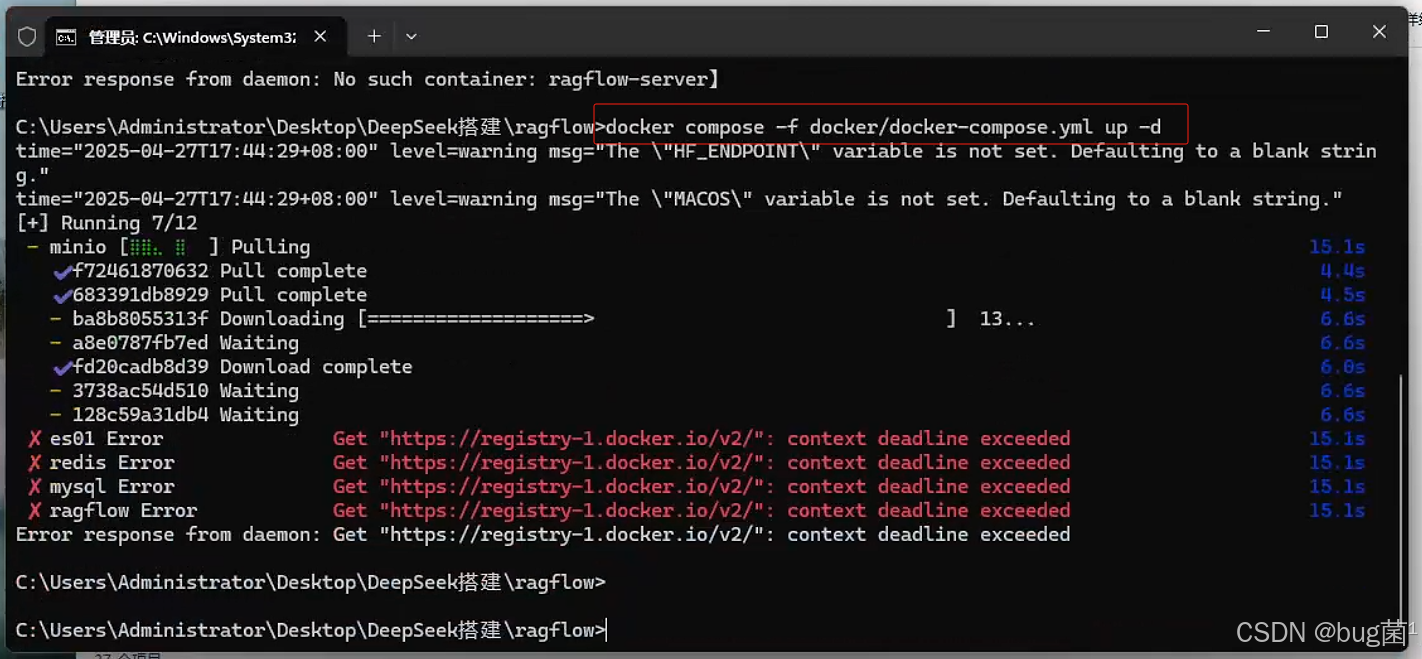This screenshot has width=1422, height=659.
Task: Open a new terminal tab with the plus icon
Action: tap(373, 35)
